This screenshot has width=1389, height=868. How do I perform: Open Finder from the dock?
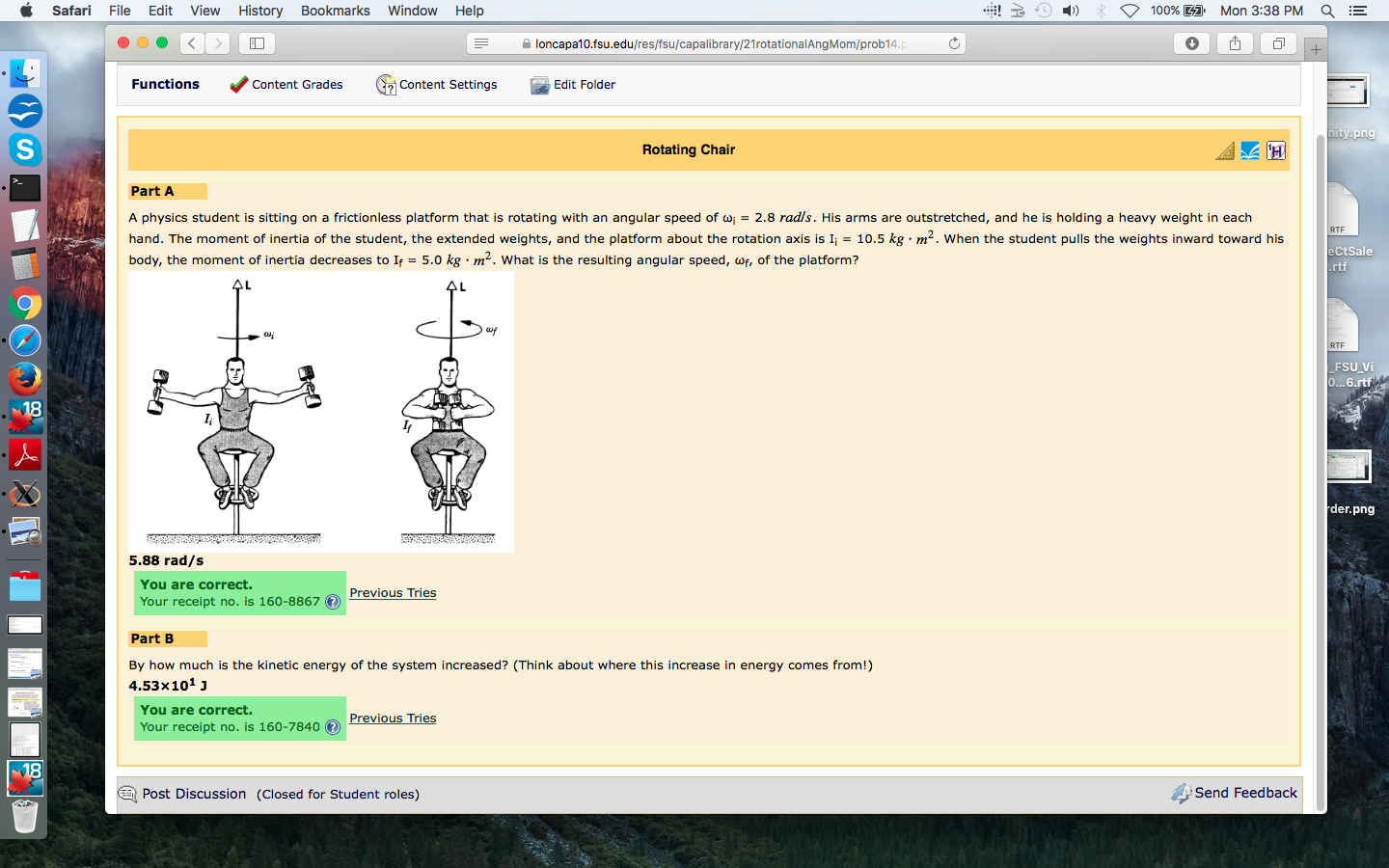[25, 73]
